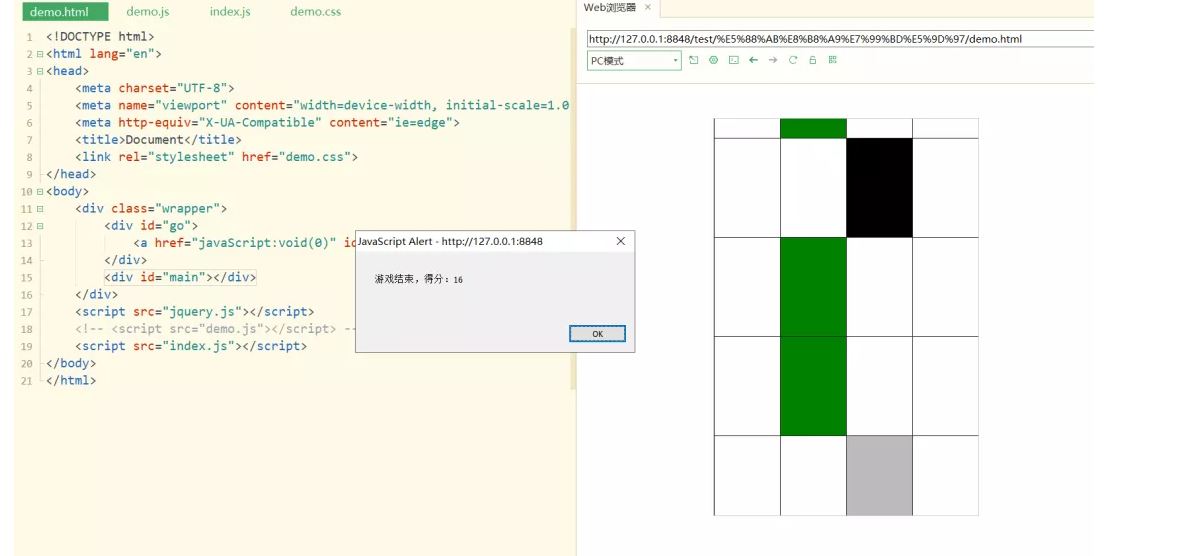Viewport: 1180px width, 556px height.
Task: Click the lock icon in browser toolbar
Action: tap(813, 61)
